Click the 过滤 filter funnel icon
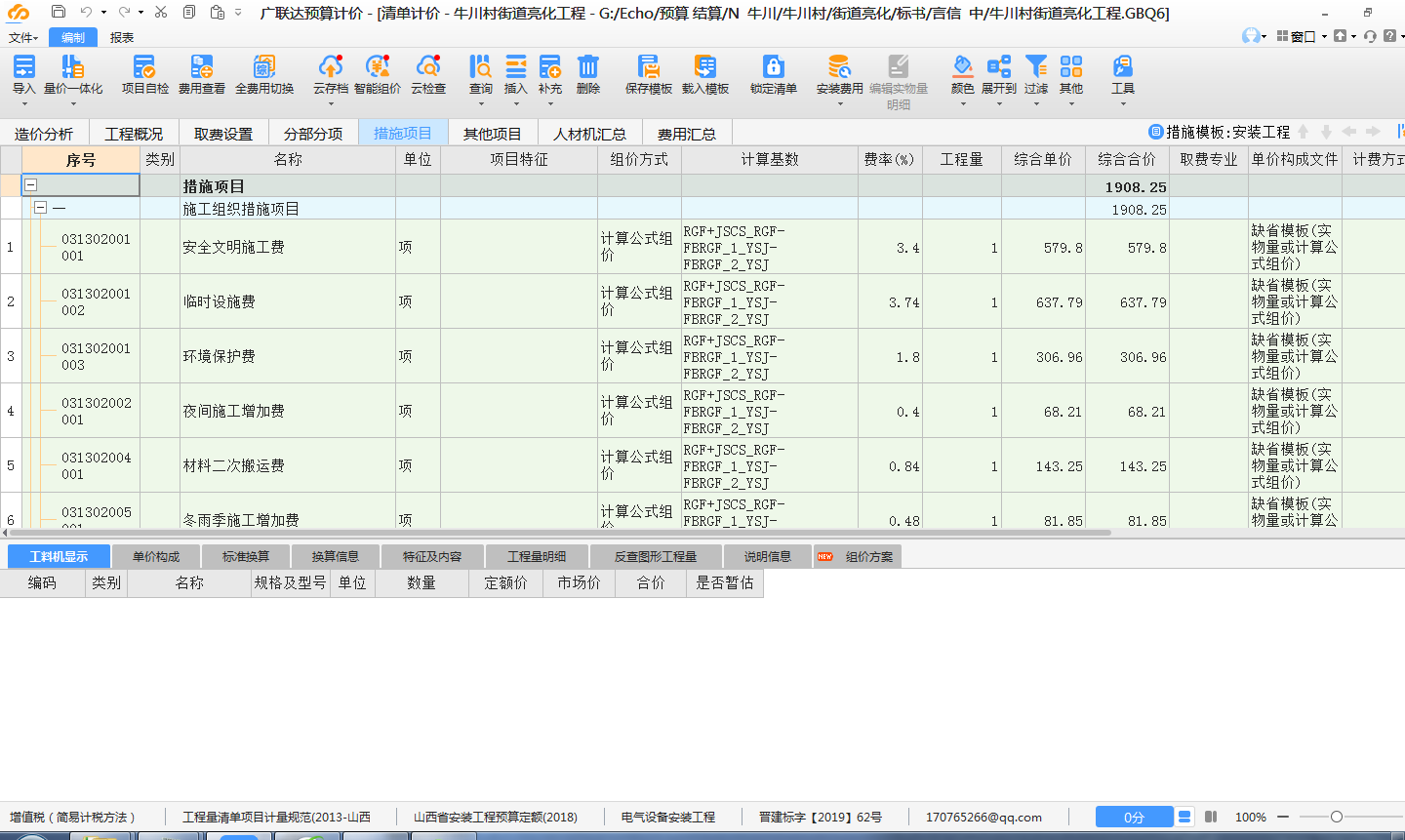This screenshot has height=840, width=1405. pyautogui.click(x=1036, y=66)
